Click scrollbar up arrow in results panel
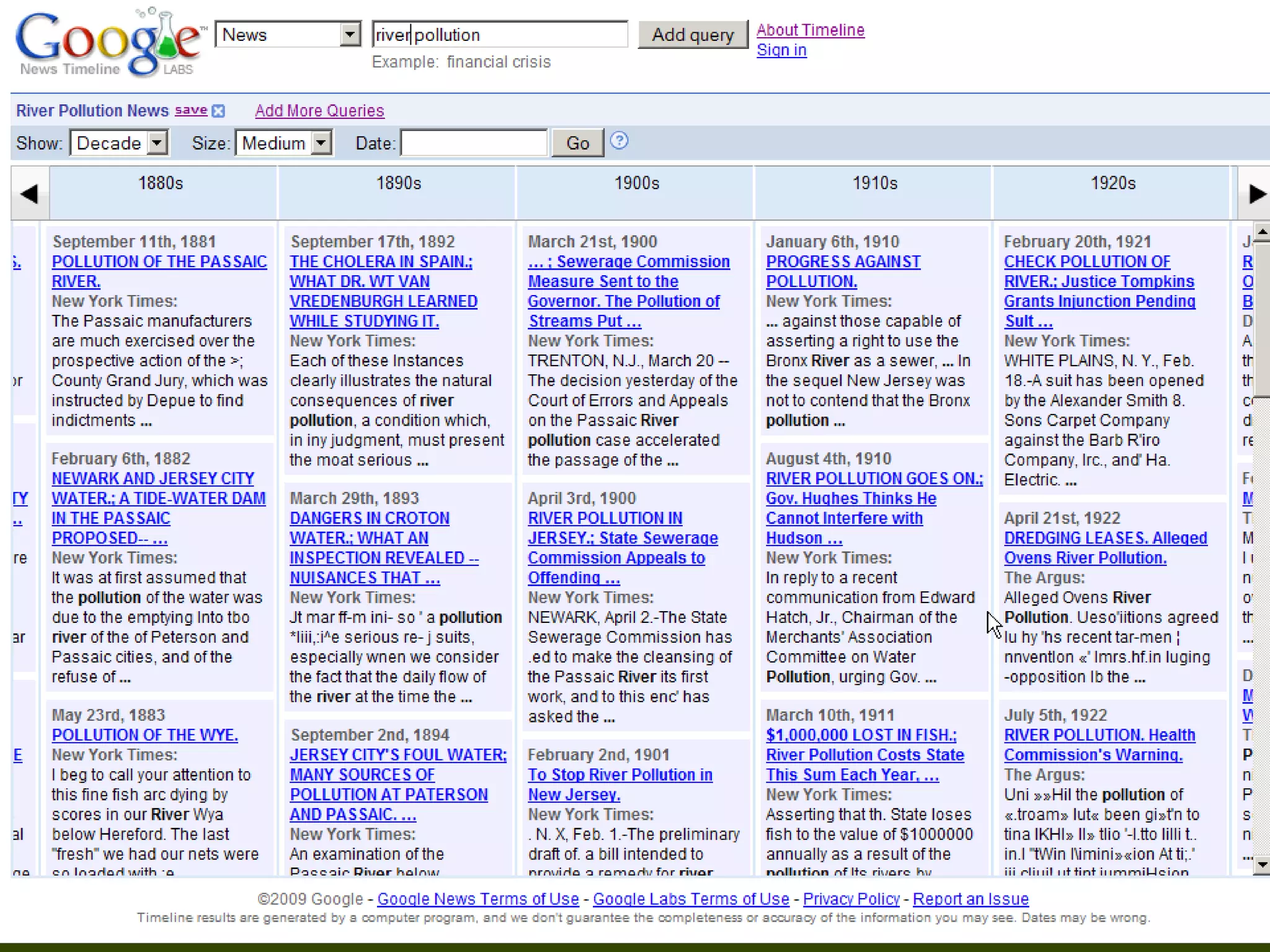This screenshot has height=952, width=1270. tap(1261, 232)
